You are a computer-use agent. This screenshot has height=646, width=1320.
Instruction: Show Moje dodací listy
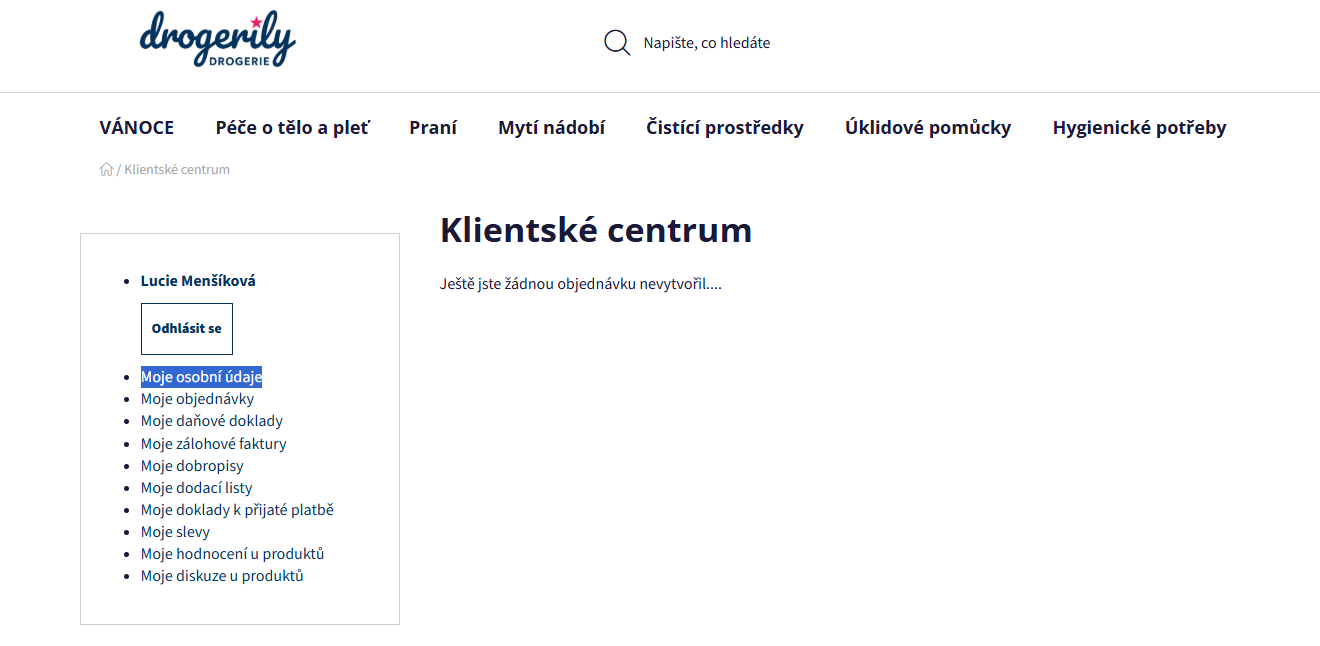pos(196,488)
